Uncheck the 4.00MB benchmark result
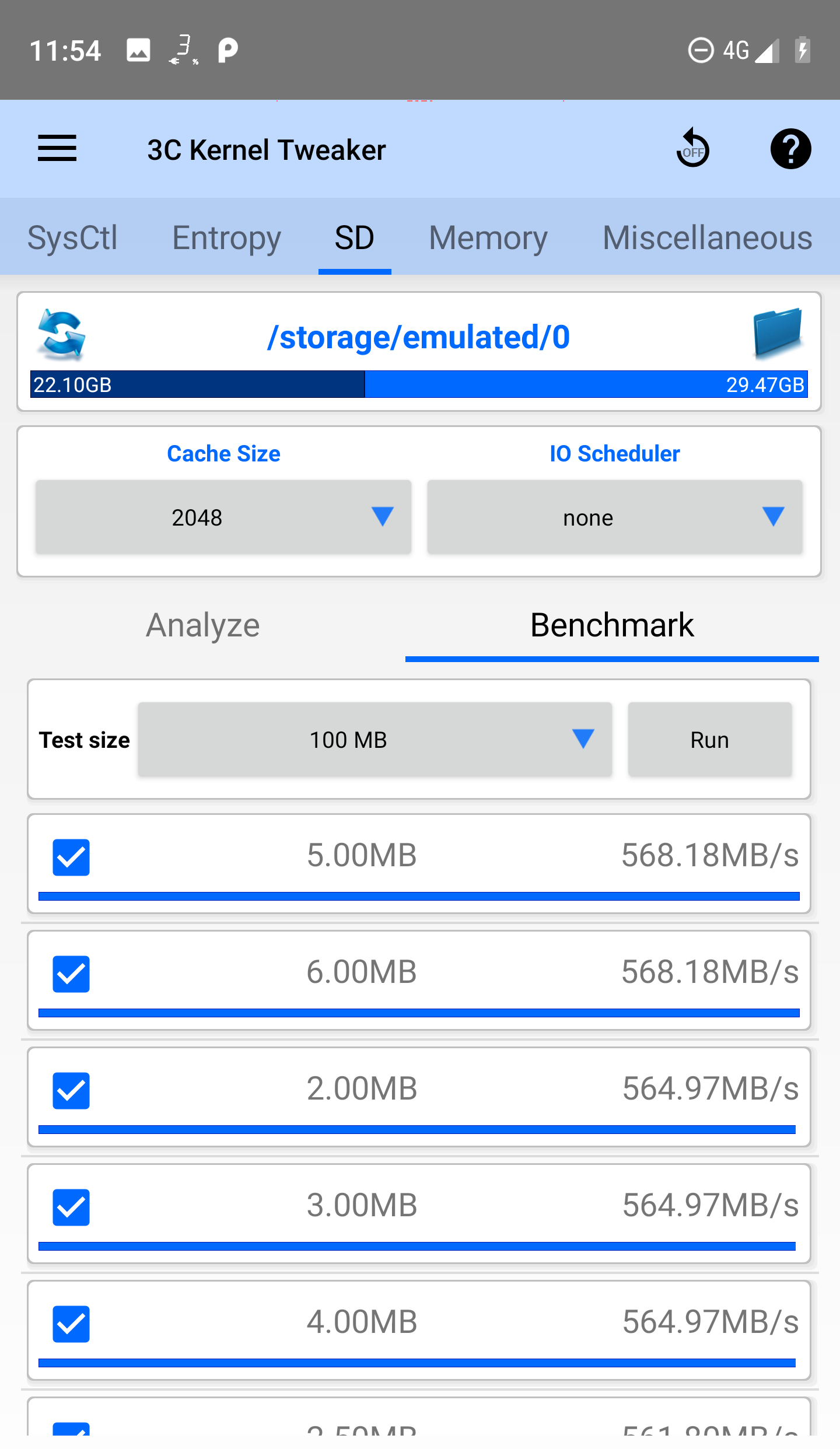The width and height of the screenshot is (840, 1449). (71, 1323)
